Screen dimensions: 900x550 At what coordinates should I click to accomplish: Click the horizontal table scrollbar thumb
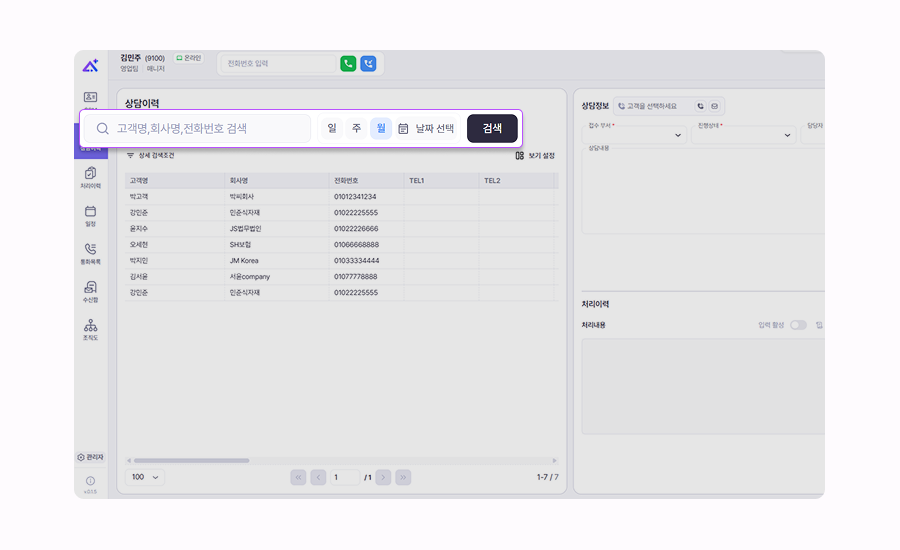point(192,460)
